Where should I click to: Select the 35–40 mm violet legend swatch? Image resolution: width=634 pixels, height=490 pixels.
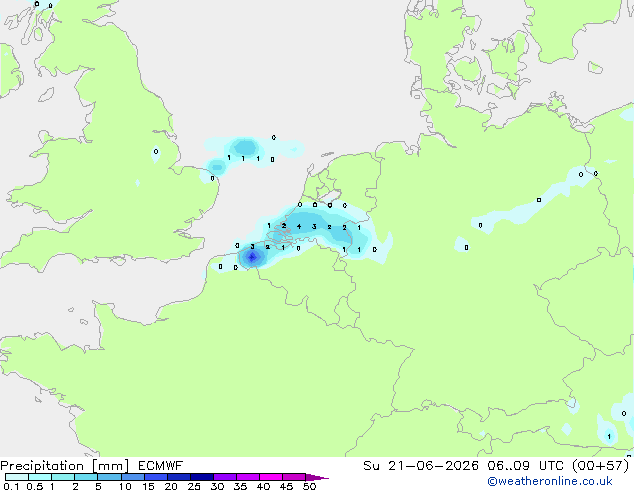(x=248, y=477)
